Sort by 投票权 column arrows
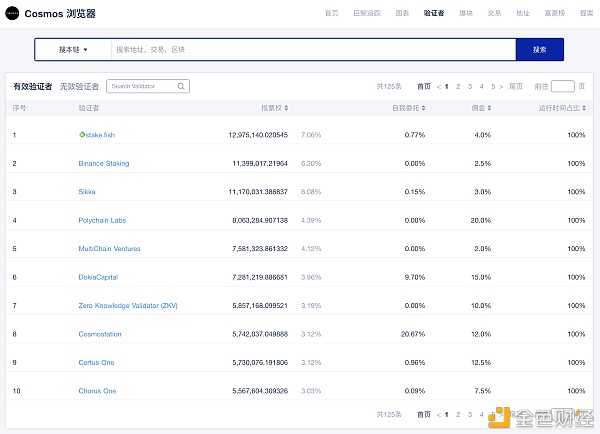 pyautogui.click(x=286, y=108)
